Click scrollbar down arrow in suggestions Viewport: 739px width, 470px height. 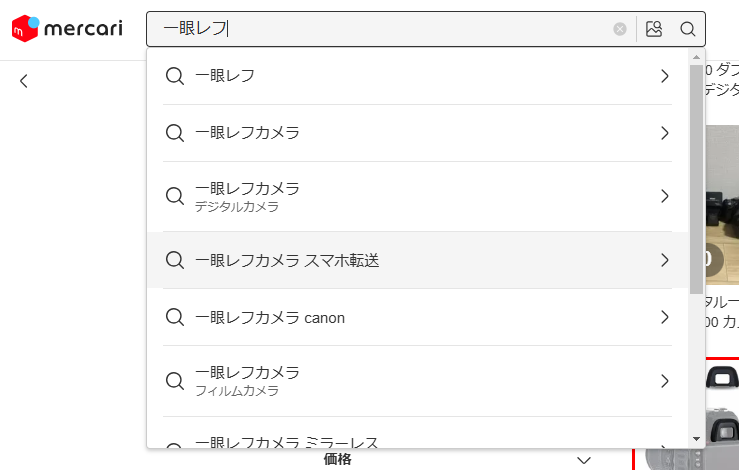(x=696, y=439)
